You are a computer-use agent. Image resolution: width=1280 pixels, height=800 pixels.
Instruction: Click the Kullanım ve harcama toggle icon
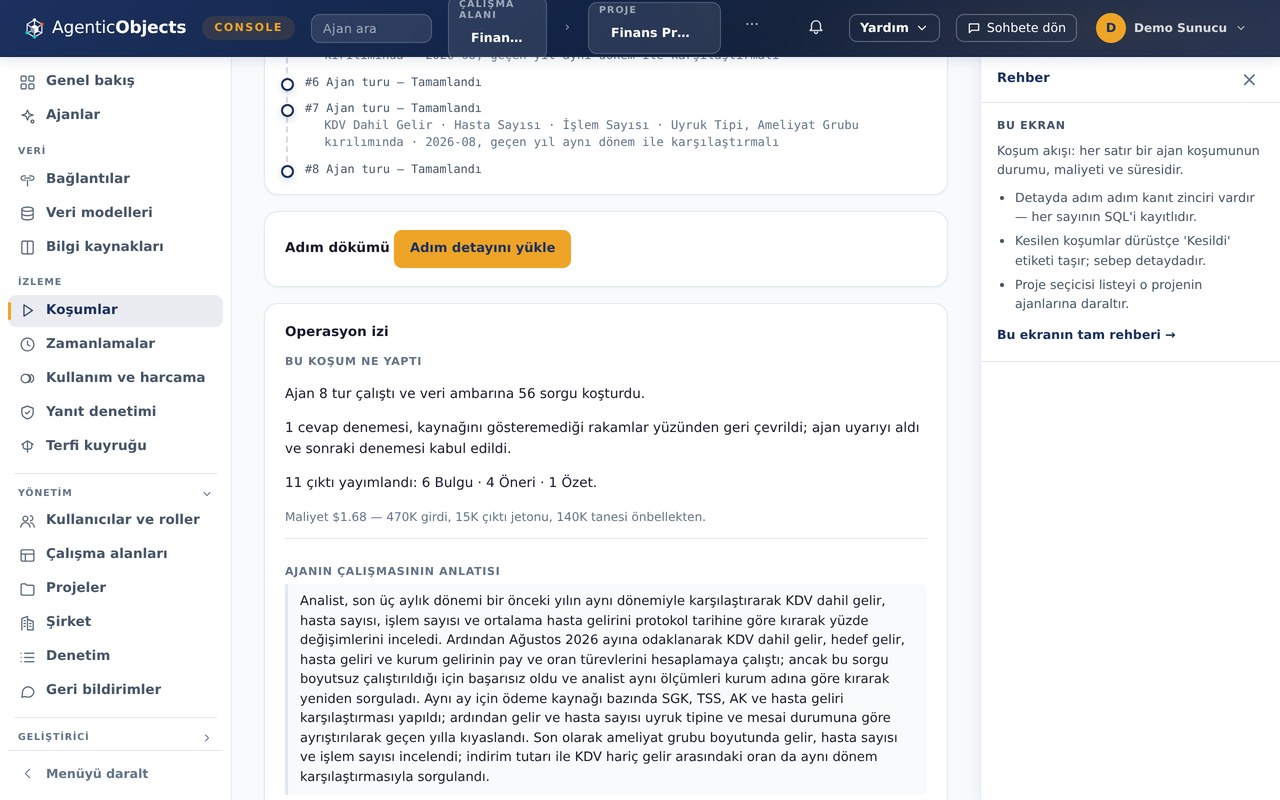28,378
